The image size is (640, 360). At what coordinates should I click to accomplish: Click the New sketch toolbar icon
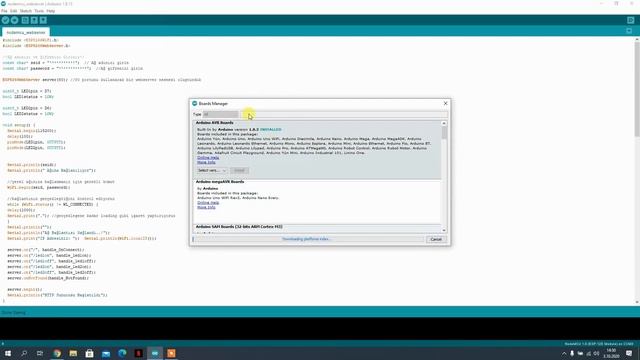click(x=25, y=20)
